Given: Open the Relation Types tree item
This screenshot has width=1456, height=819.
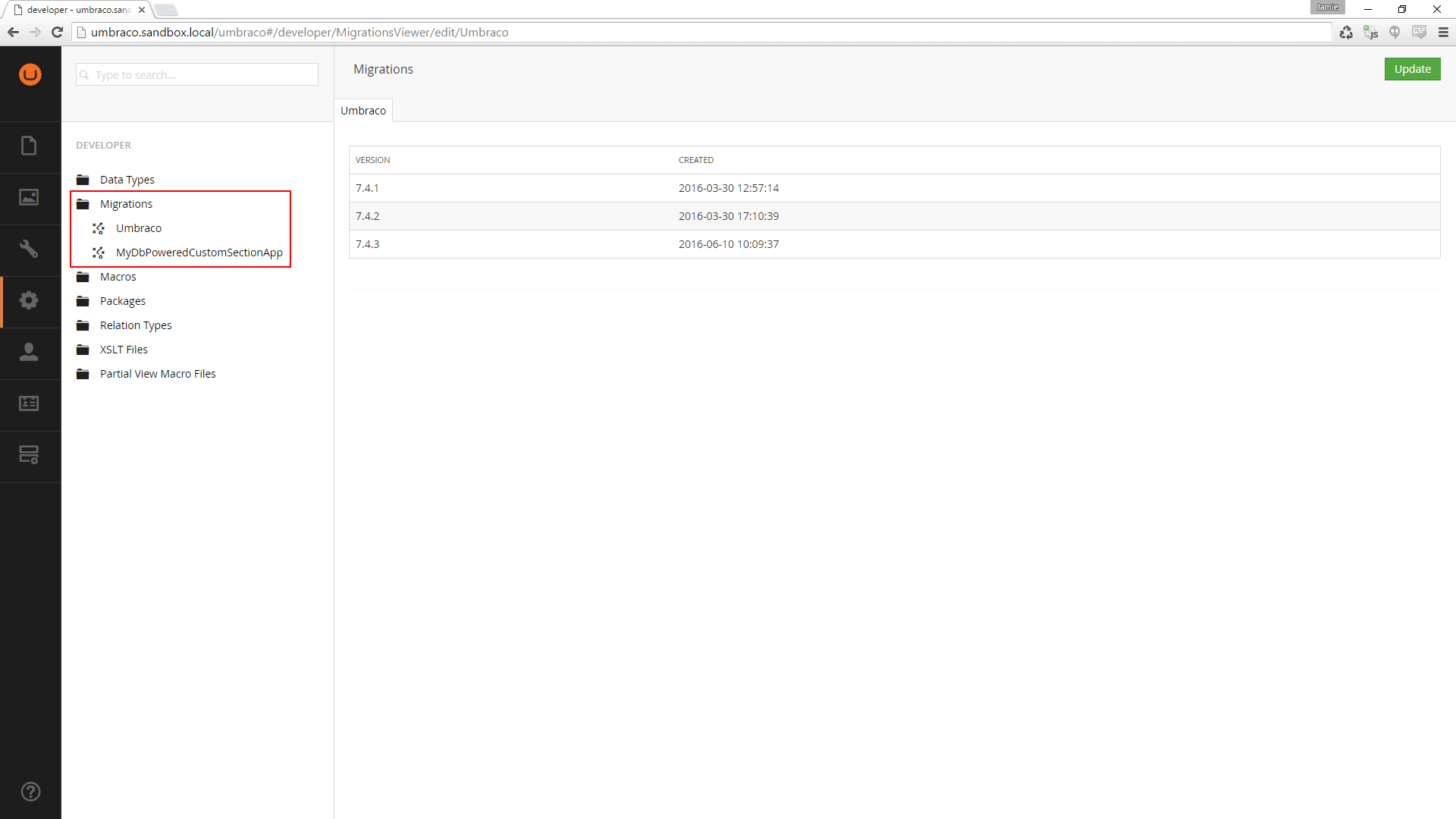Looking at the screenshot, I should [x=136, y=325].
